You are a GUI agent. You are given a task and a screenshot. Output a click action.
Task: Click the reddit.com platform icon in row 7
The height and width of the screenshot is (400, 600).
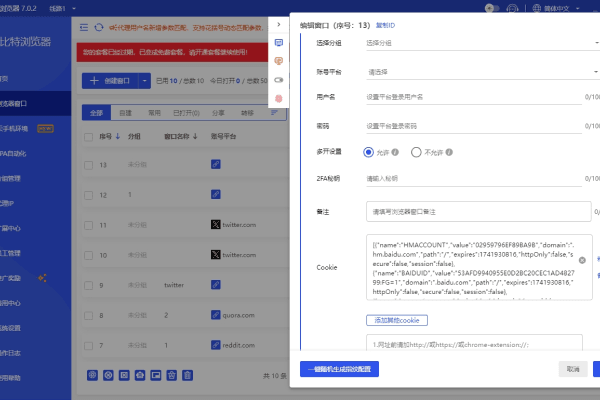coord(215,345)
